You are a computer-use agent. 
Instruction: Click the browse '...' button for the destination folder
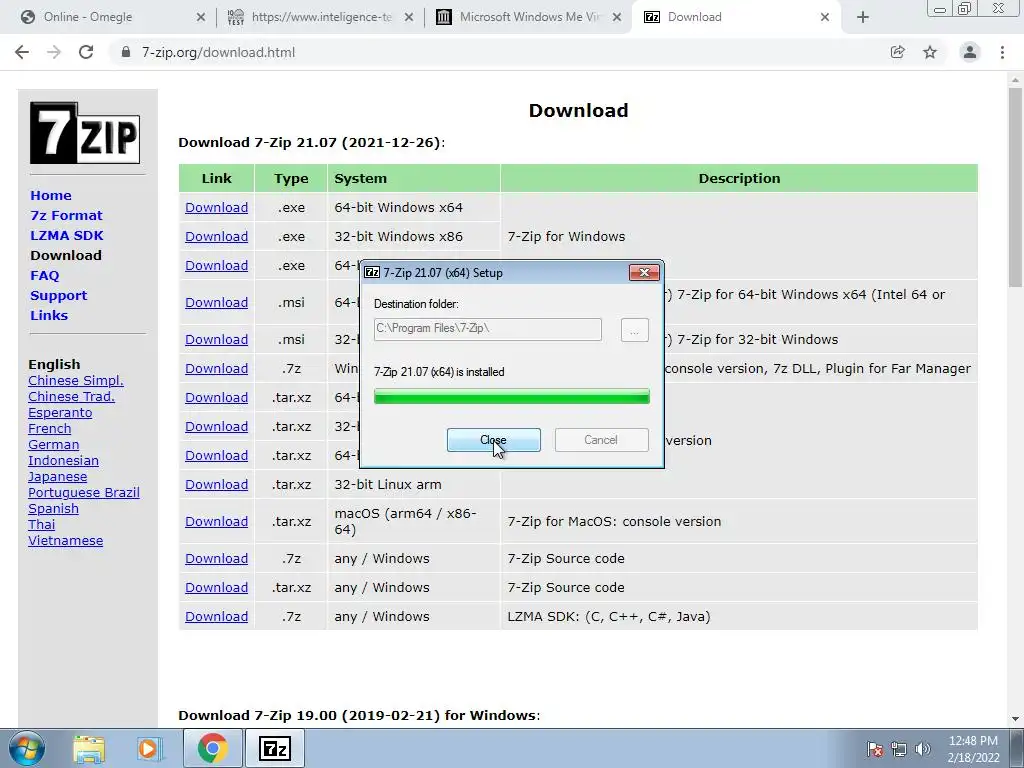coord(634,330)
